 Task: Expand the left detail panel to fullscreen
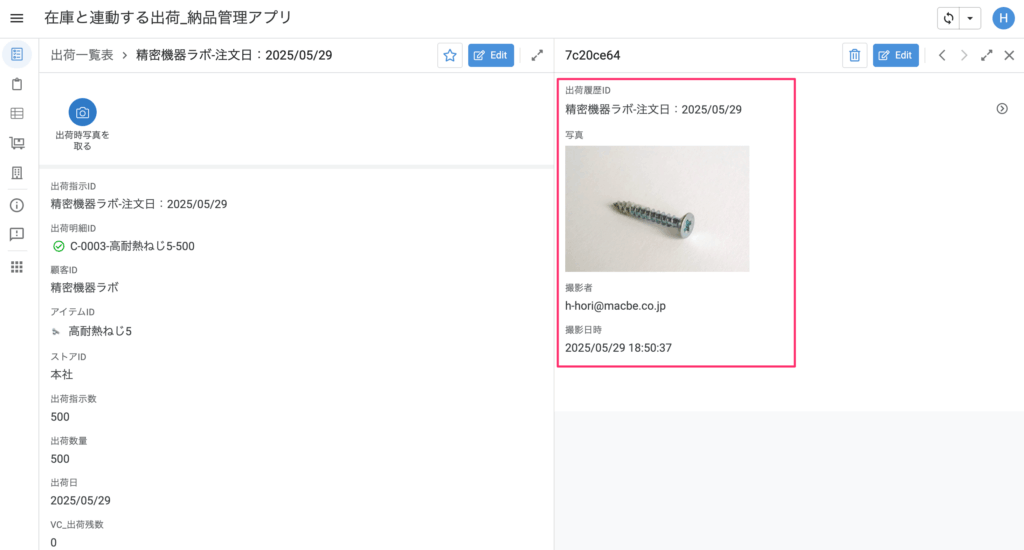tap(537, 56)
